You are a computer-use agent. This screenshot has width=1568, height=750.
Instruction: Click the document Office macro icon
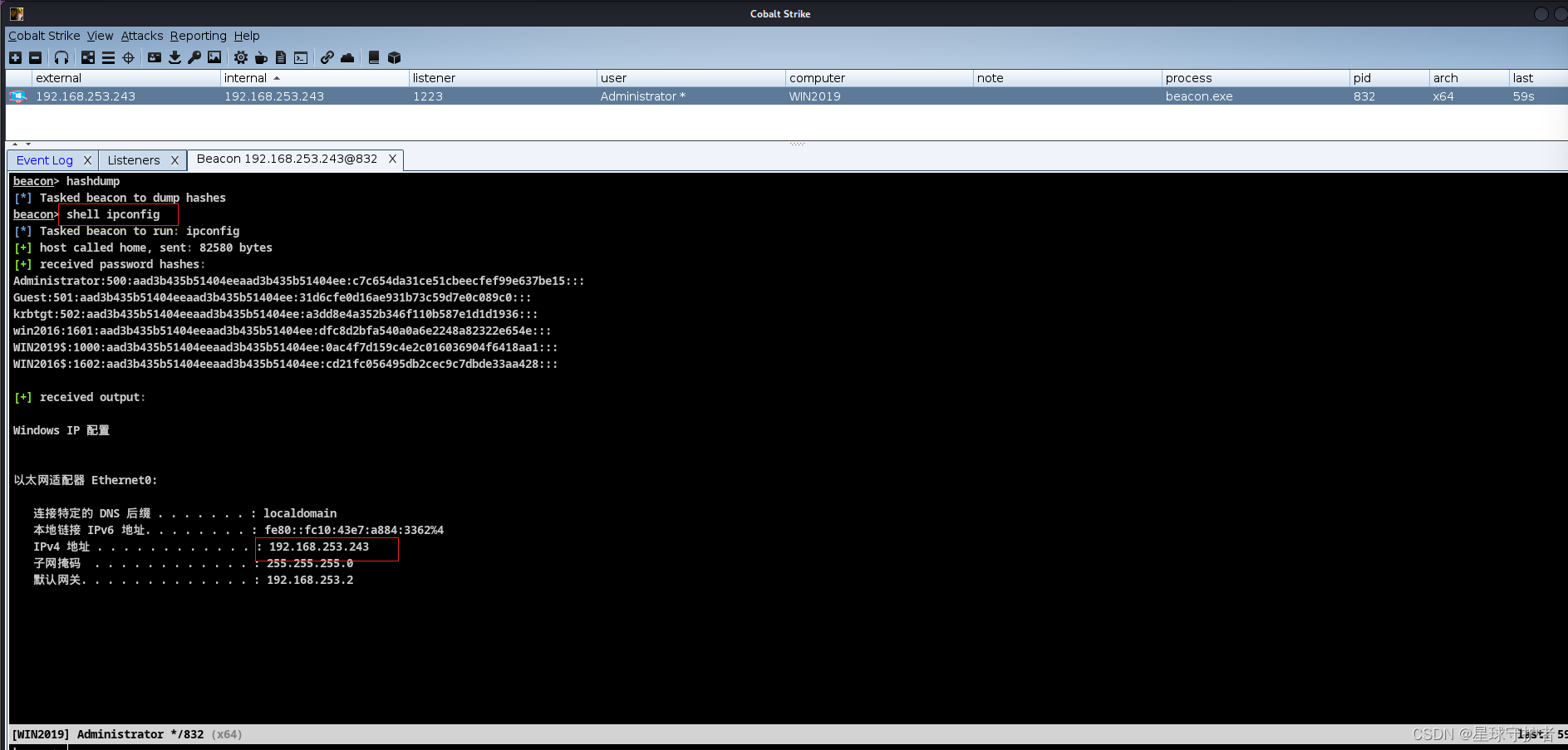(281, 57)
